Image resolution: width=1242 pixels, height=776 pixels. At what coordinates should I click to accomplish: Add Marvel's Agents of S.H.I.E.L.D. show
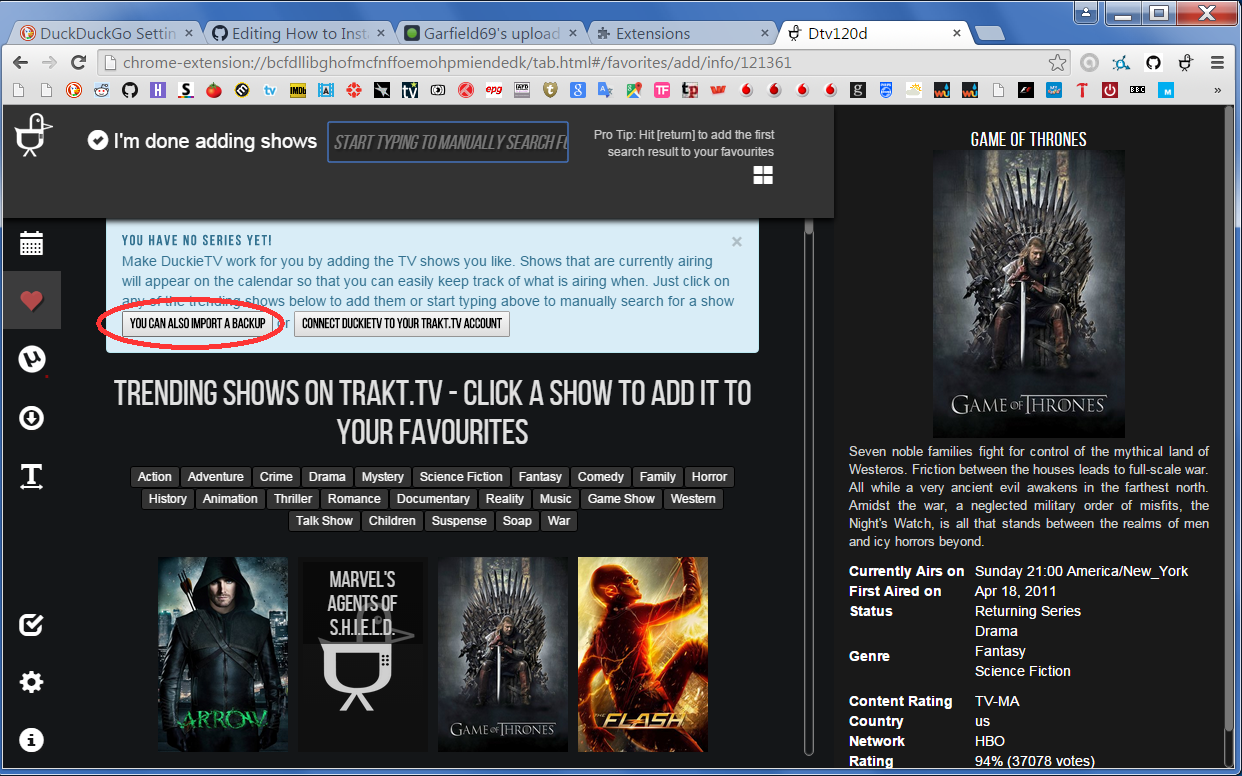click(363, 655)
